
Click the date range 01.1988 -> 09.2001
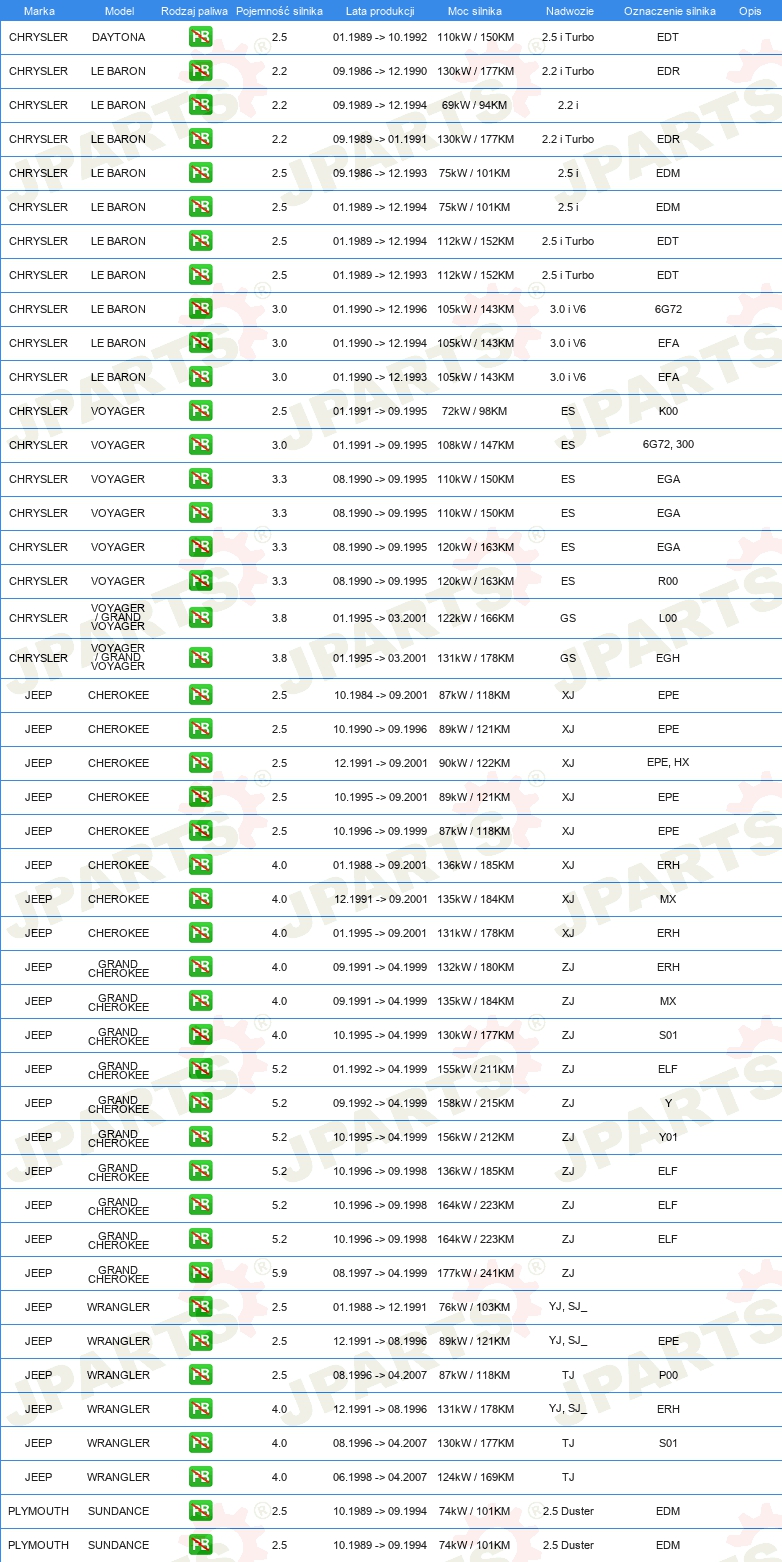(380, 866)
